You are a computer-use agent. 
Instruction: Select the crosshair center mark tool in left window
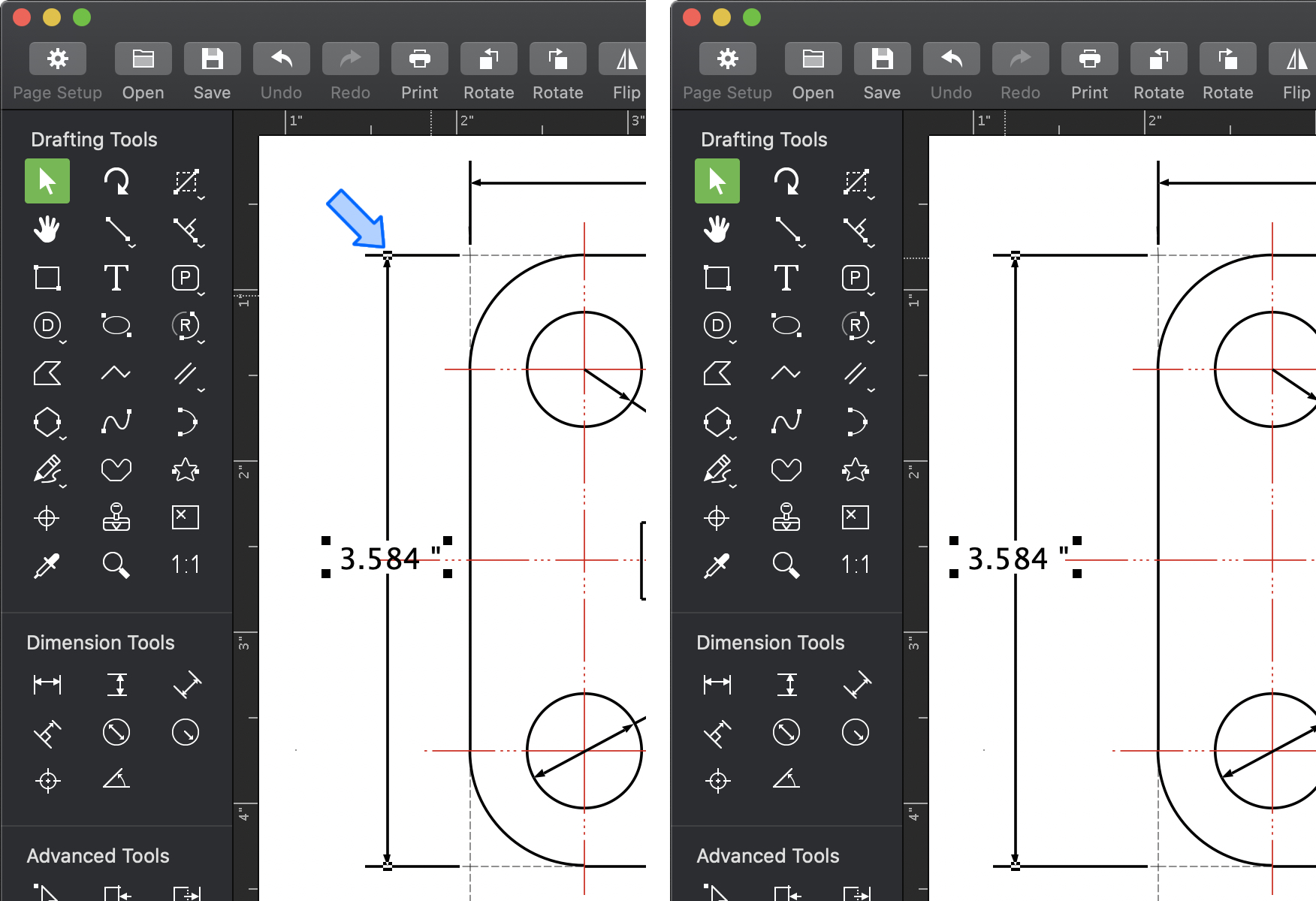click(x=47, y=517)
